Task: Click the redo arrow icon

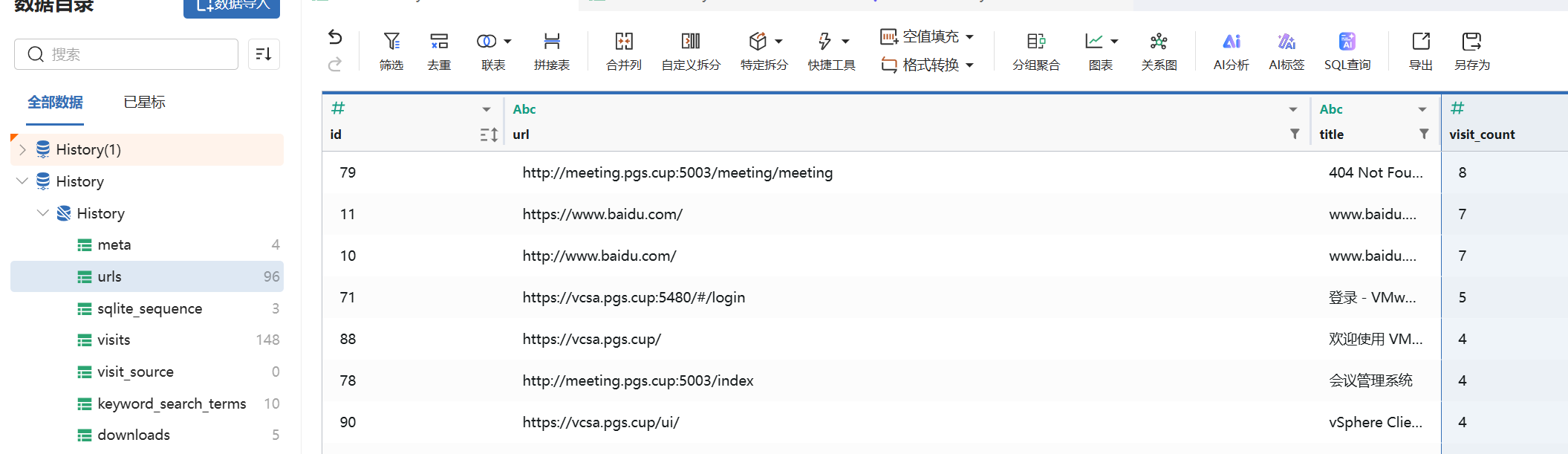Action: pyautogui.click(x=335, y=65)
